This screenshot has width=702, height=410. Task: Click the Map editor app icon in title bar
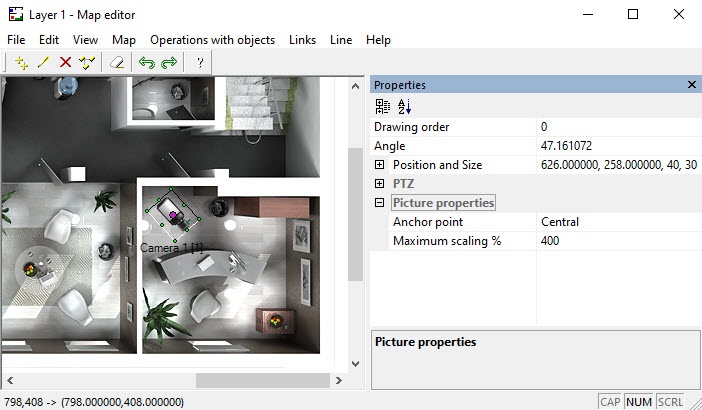[x=16, y=14]
